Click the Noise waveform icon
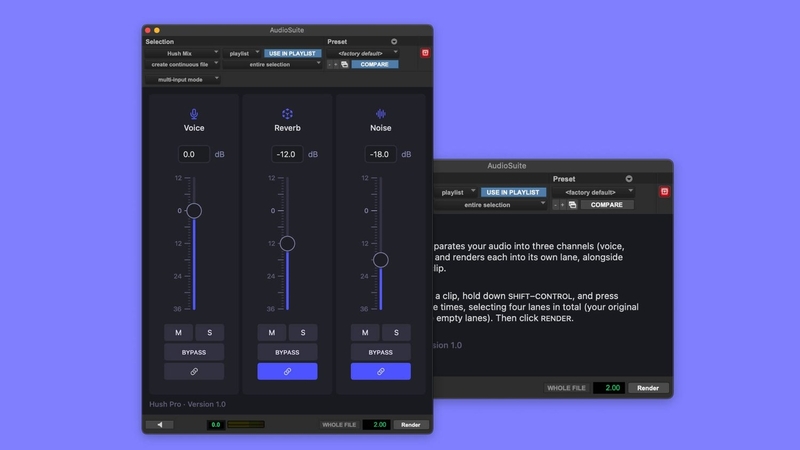The height and width of the screenshot is (450, 800). pos(381,114)
